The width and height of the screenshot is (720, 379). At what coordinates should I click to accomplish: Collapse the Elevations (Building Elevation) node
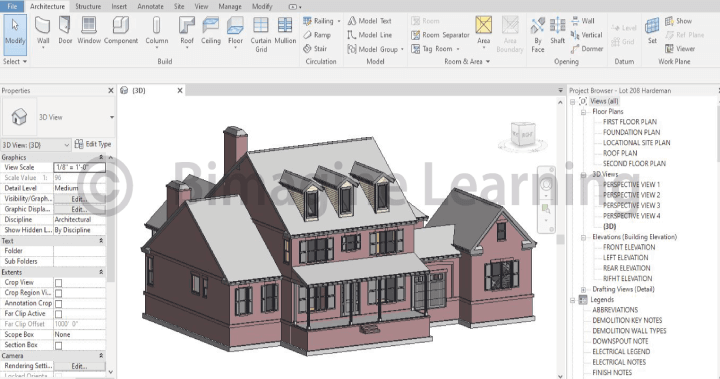[583, 237]
